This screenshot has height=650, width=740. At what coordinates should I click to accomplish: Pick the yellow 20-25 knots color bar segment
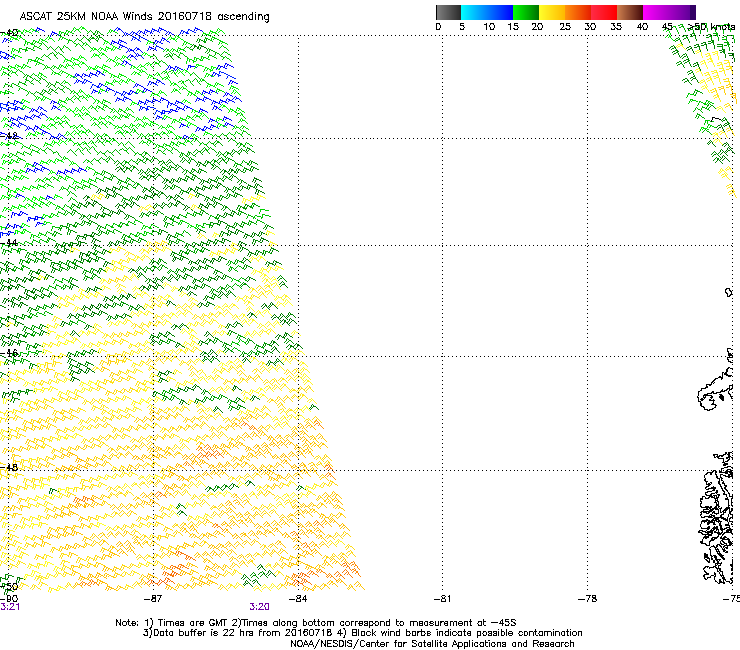[552, 12]
